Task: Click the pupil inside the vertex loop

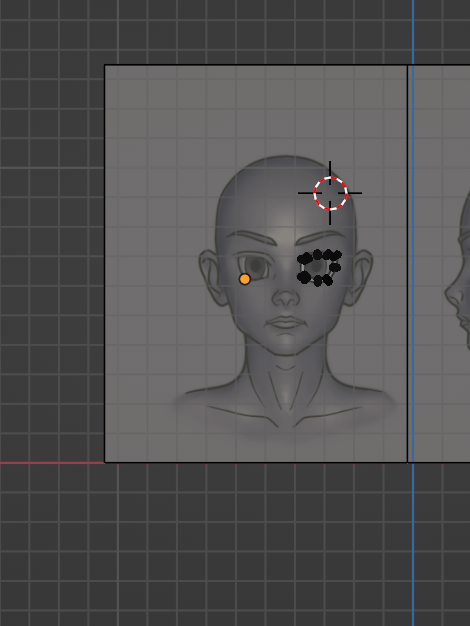Action: click(317, 267)
